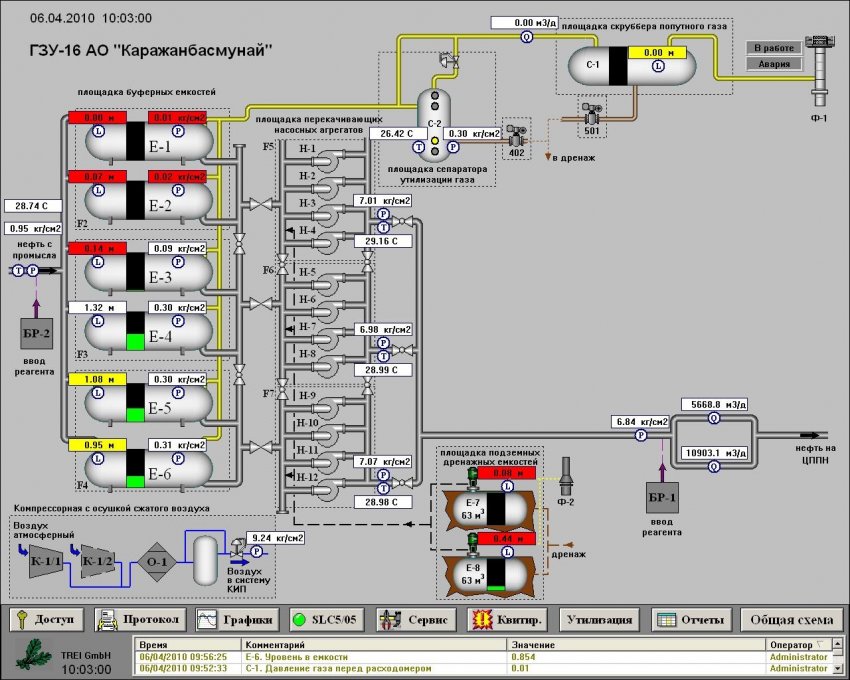Click the valve above separator С-2
The image size is (850, 680).
click(451, 61)
